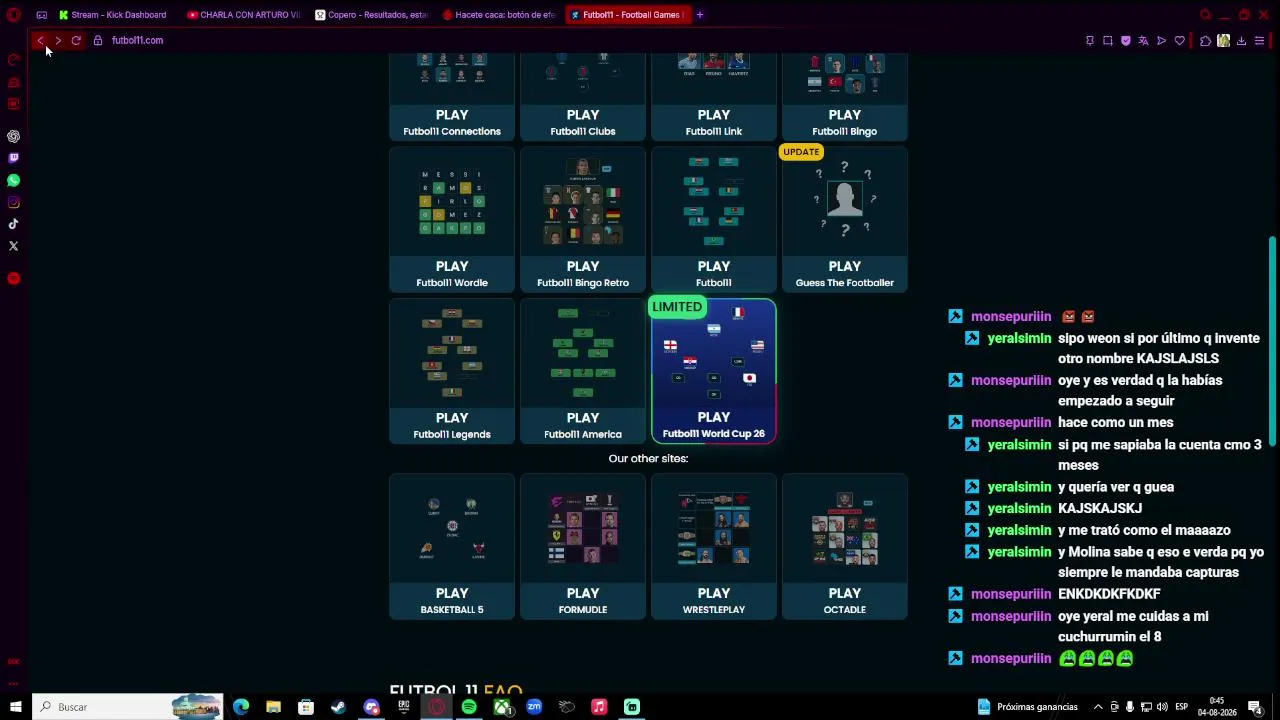This screenshot has height=720, width=1280.
Task: Play Futbol11 America
Action: click(583, 371)
